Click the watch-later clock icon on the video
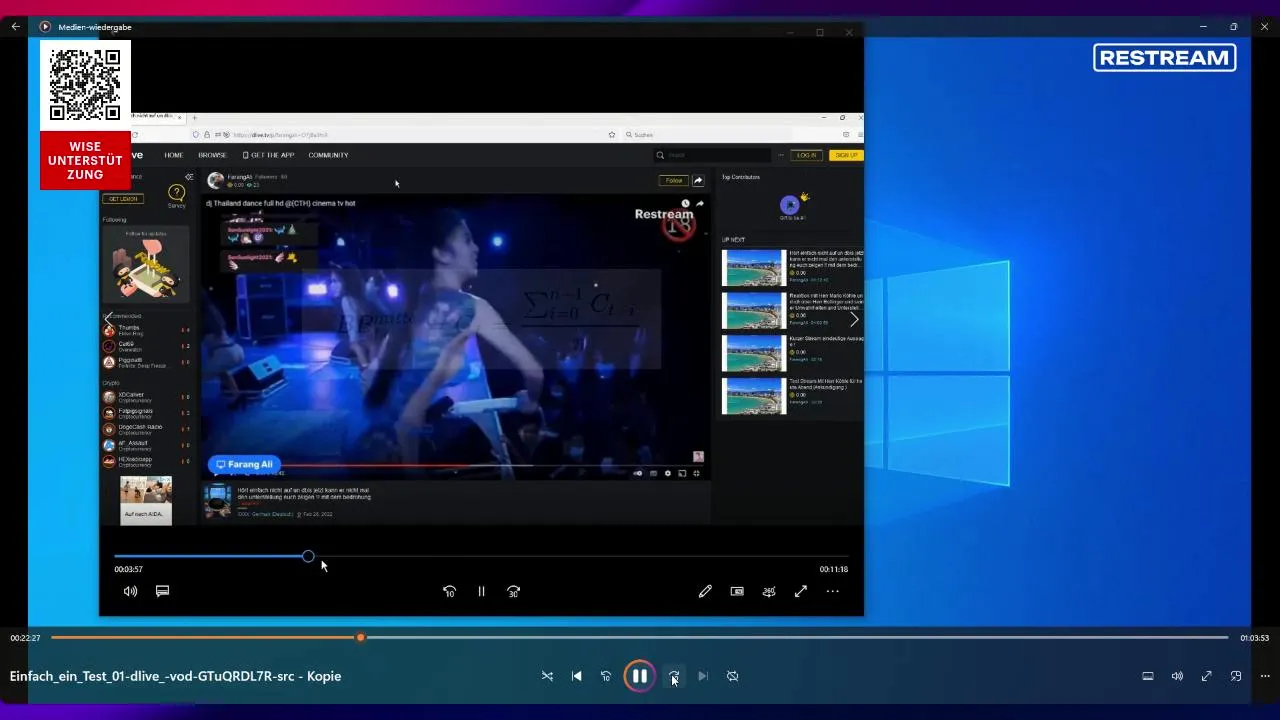Viewport: 1280px width, 720px height. tap(685, 203)
